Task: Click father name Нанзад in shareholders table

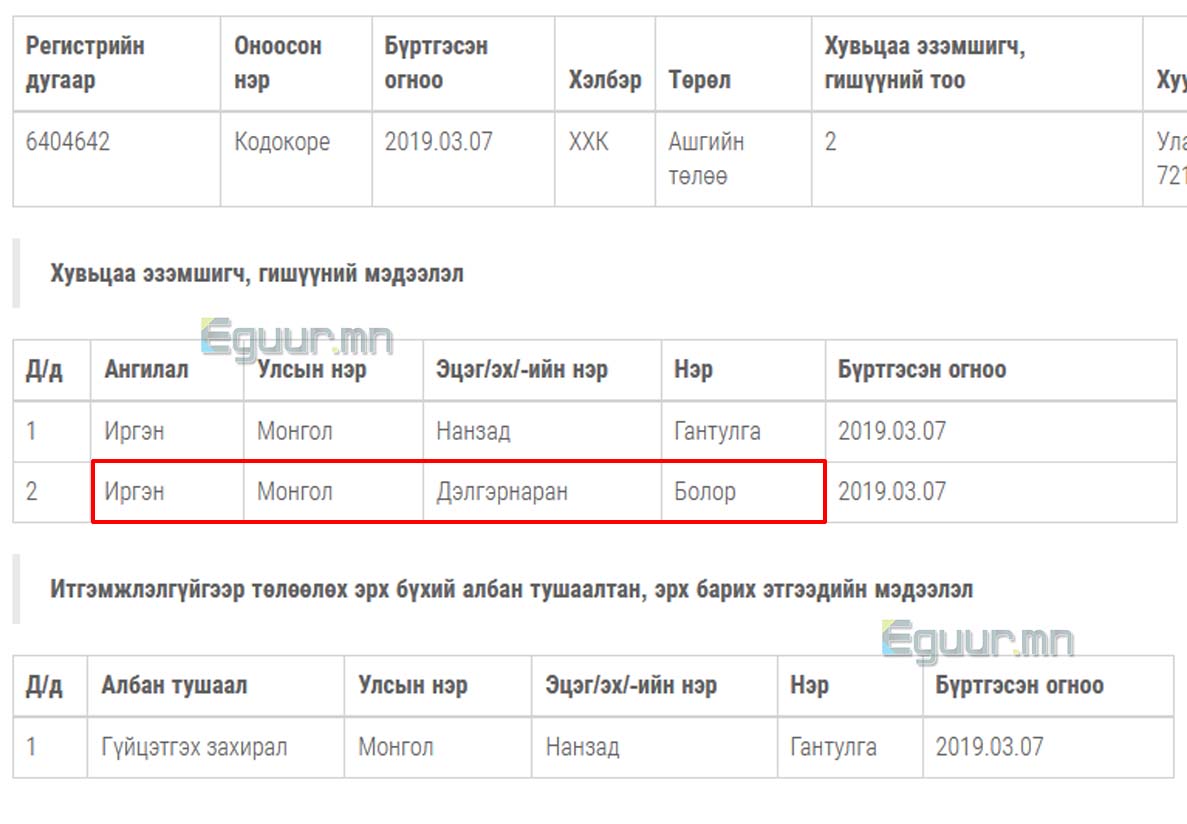Action: [x=473, y=431]
